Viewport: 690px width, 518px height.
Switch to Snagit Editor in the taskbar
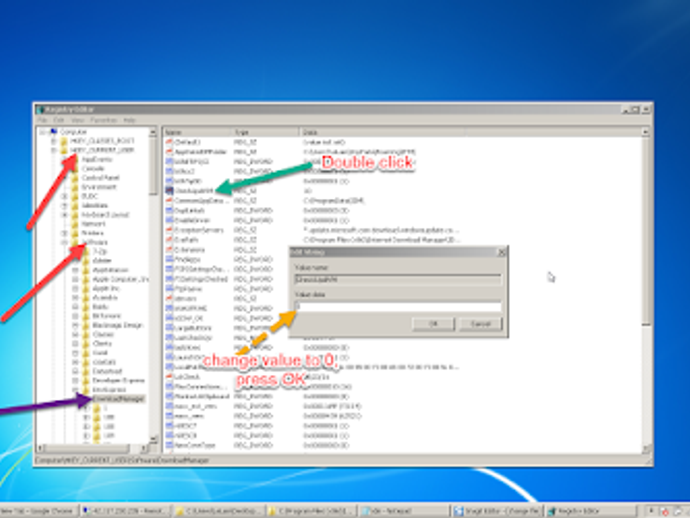point(498,511)
